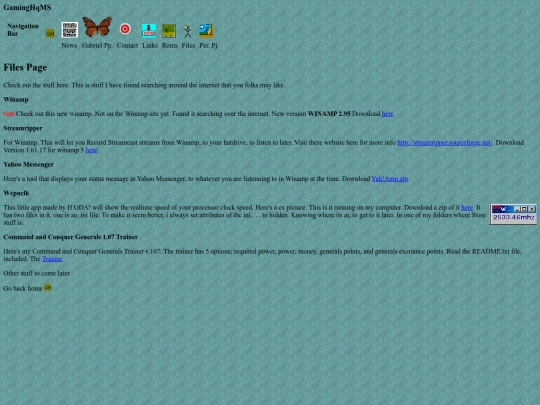This screenshot has height=405, width=540.
Task: Click the Links label
Action: point(150,45)
